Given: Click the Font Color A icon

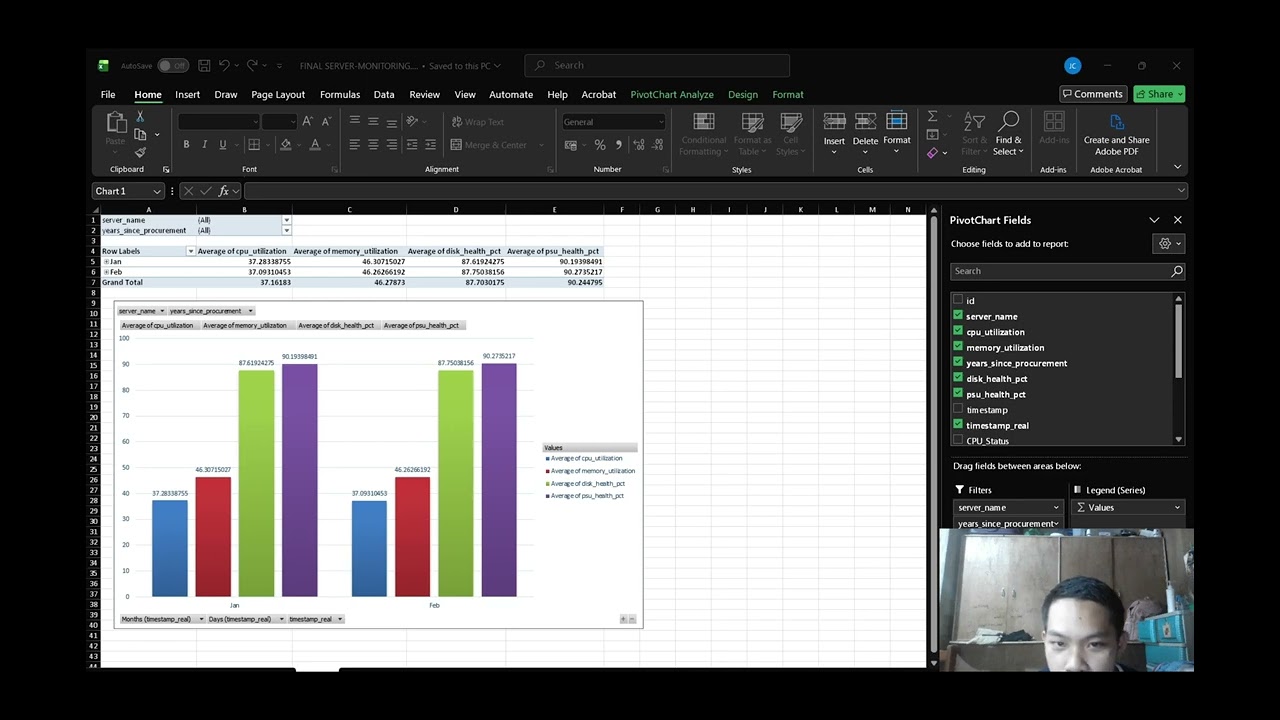Looking at the screenshot, I should [315, 145].
